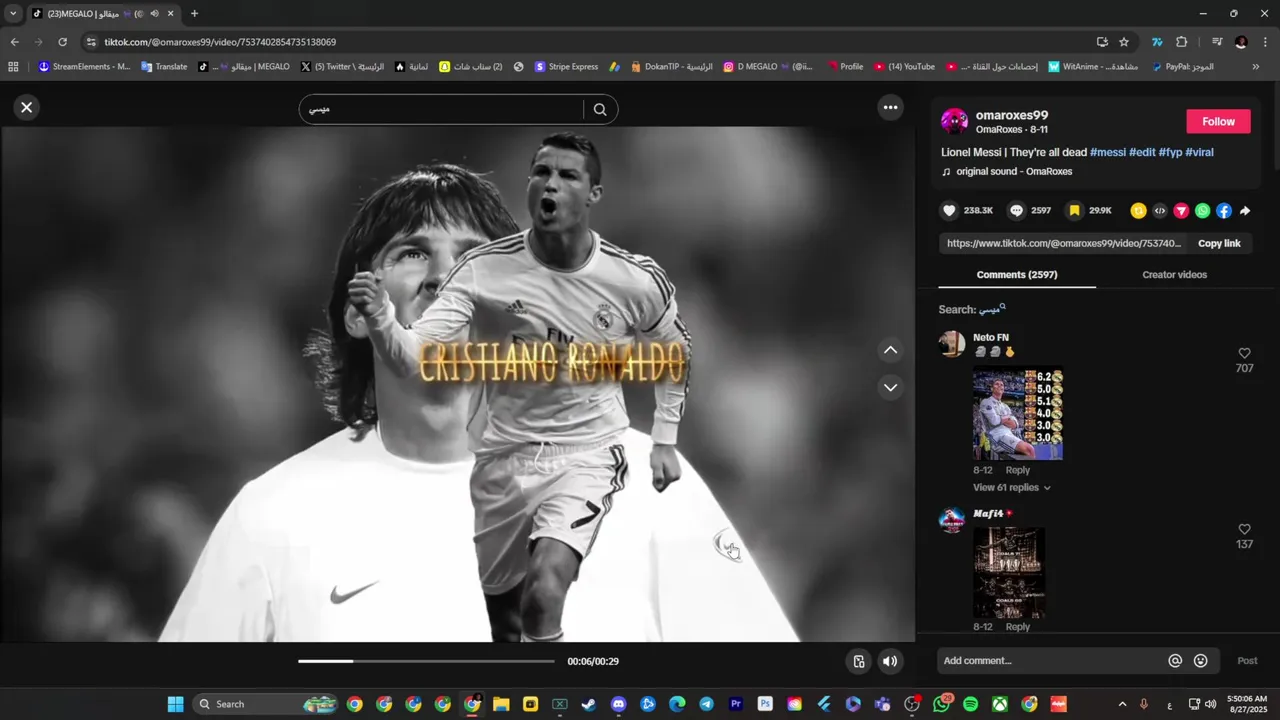Open a new browser tab
This screenshot has width=1280, height=720.
[194, 14]
